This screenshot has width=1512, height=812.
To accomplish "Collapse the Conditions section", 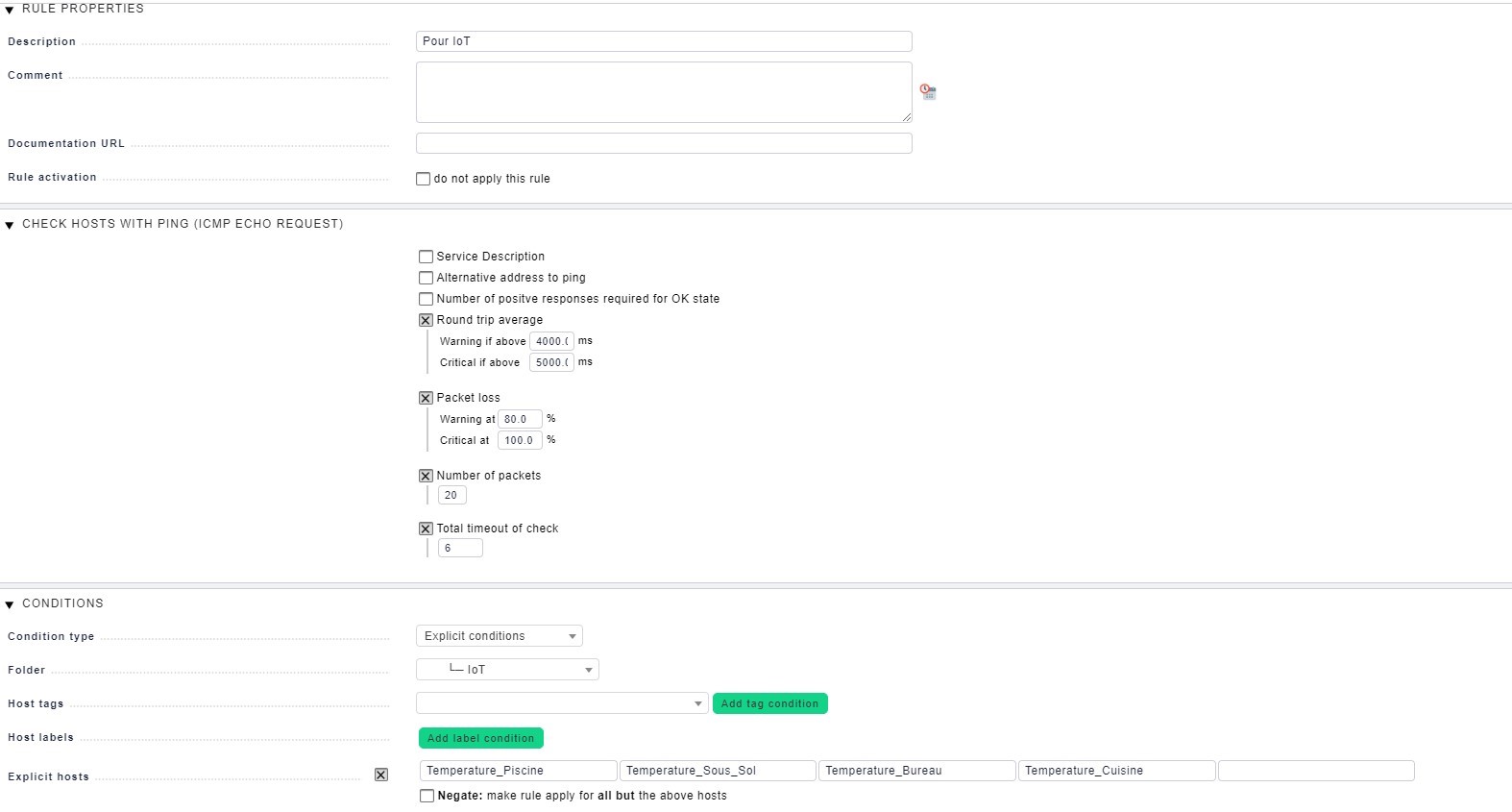I will click(x=10, y=604).
